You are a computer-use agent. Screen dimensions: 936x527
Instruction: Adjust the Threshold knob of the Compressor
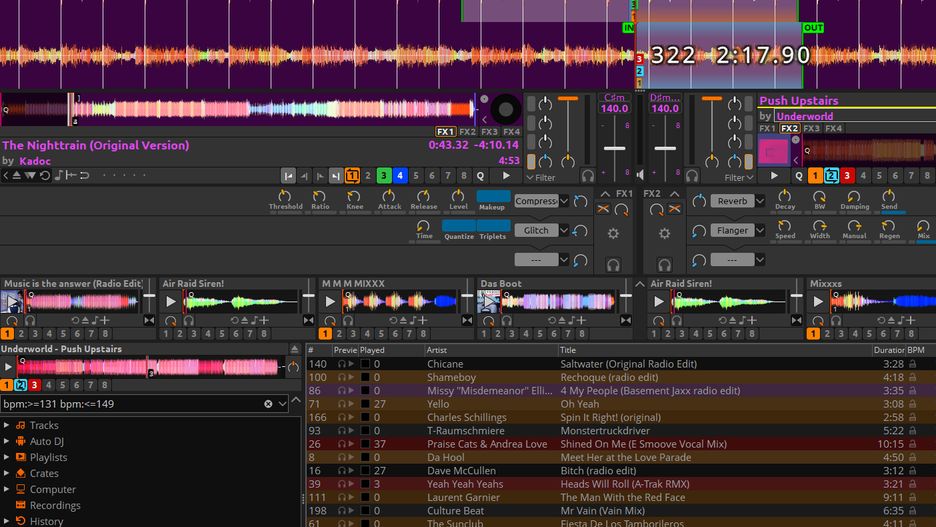(x=285, y=196)
